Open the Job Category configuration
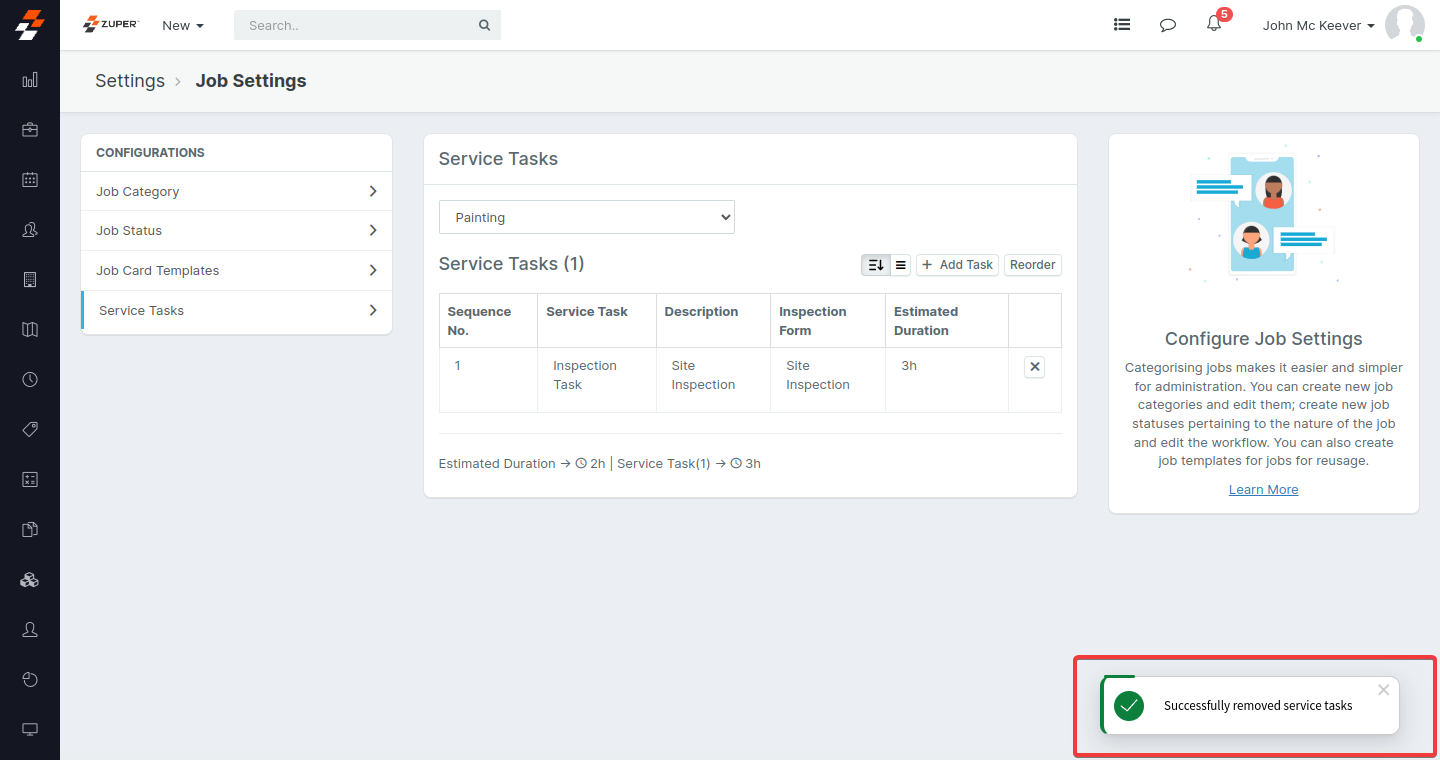Screen dimensions: 1440x760 (x=237, y=191)
